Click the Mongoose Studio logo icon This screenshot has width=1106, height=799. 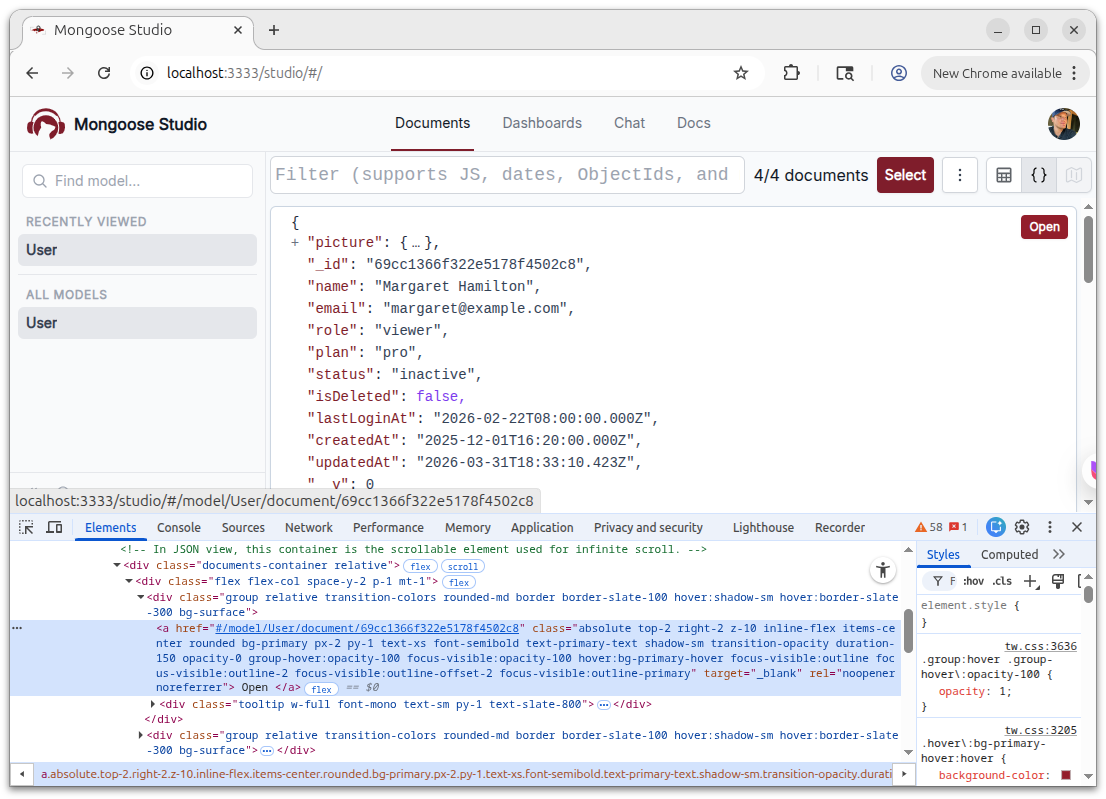point(46,124)
